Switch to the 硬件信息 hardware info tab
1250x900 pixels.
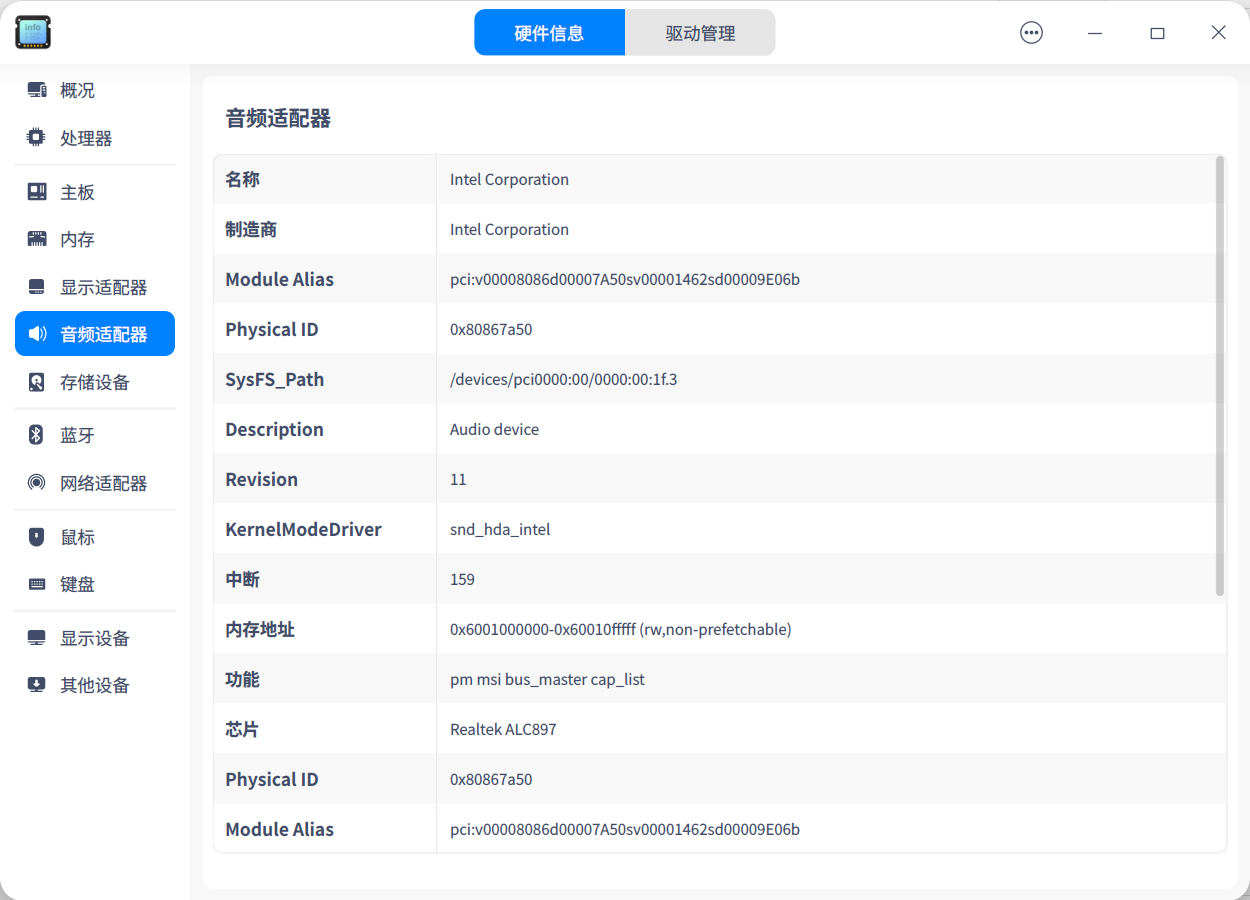click(549, 33)
